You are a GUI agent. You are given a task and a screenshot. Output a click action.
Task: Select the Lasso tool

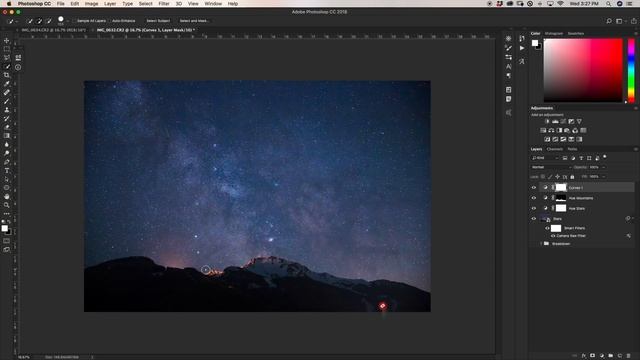[7, 58]
